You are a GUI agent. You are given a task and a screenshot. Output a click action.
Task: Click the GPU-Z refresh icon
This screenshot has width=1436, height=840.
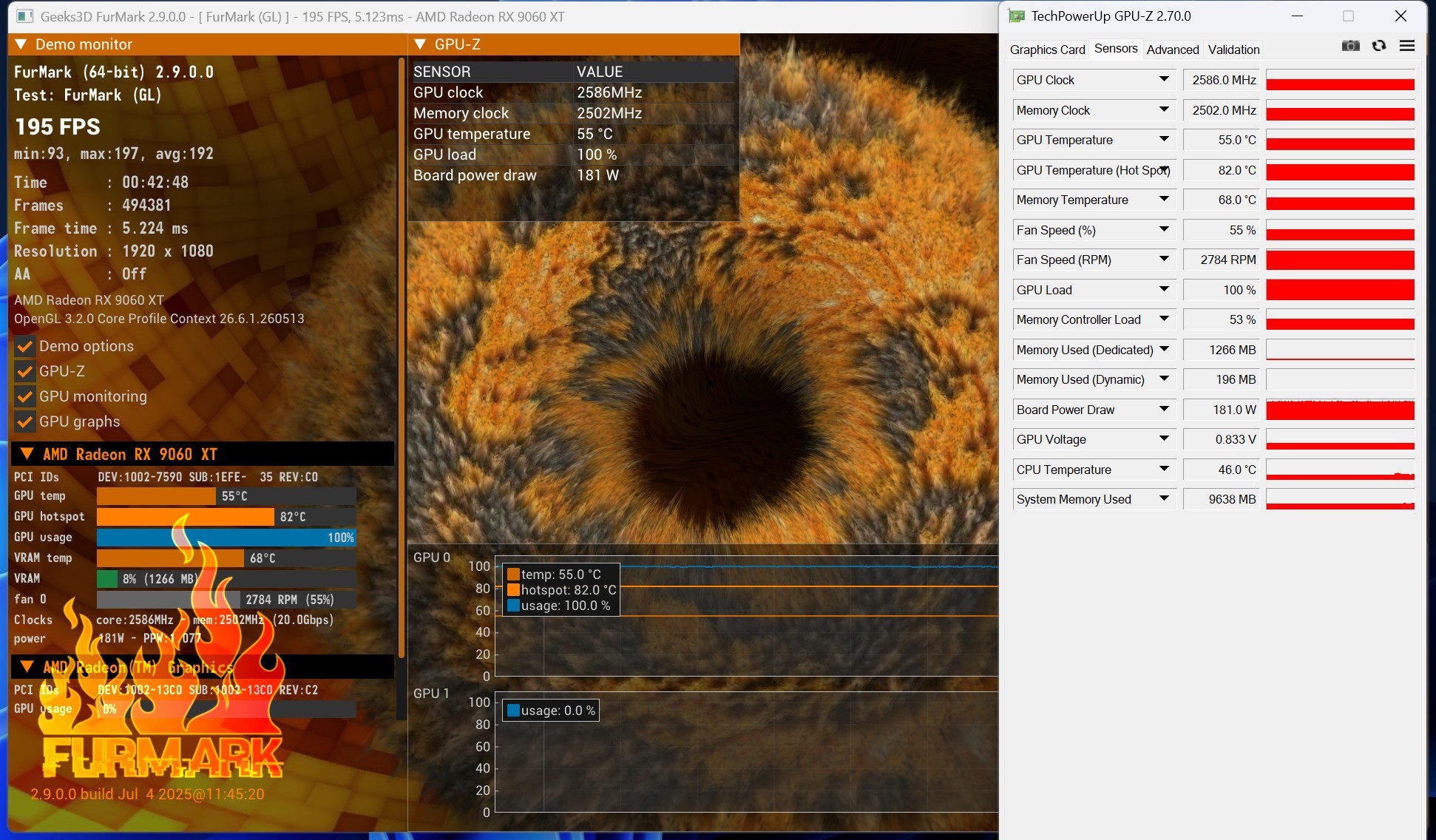coord(1379,46)
